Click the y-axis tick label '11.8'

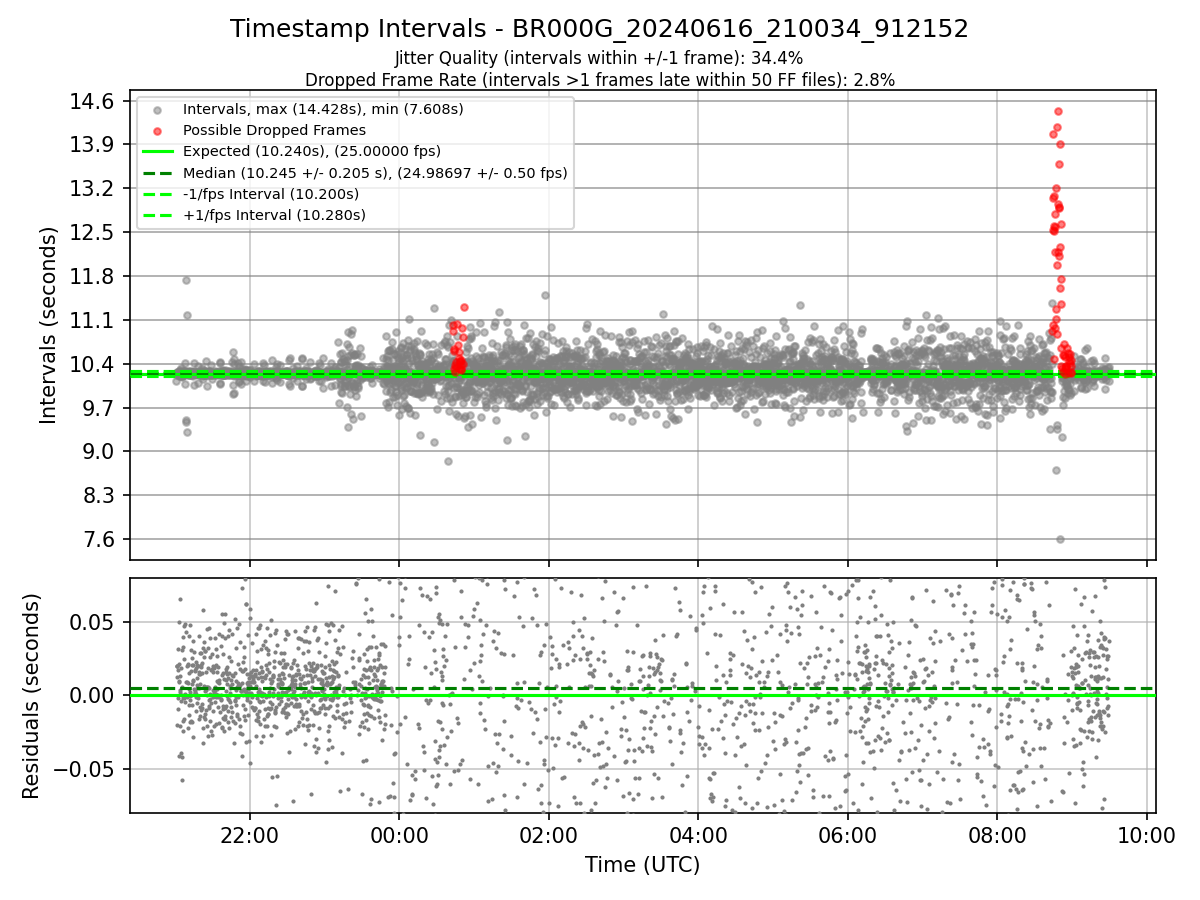pyautogui.click(x=93, y=277)
